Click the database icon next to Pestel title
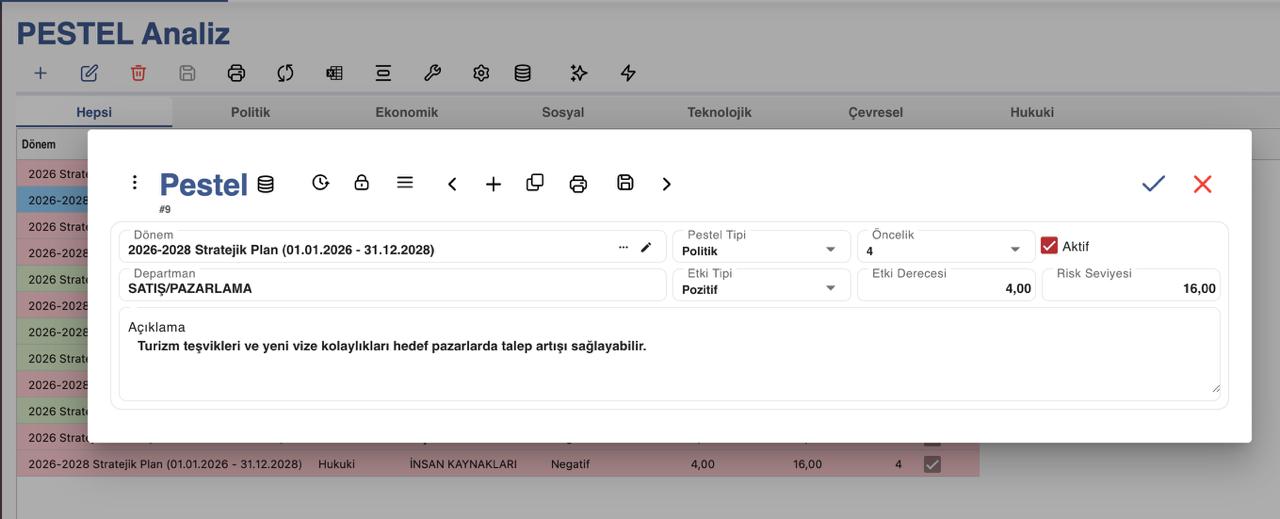 tap(265, 184)
